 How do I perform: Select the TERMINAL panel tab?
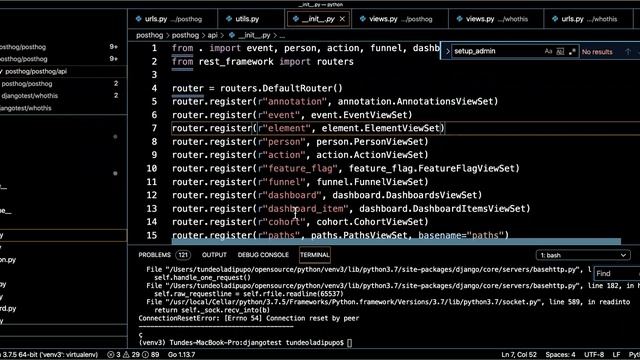click(x=314, y=255)
